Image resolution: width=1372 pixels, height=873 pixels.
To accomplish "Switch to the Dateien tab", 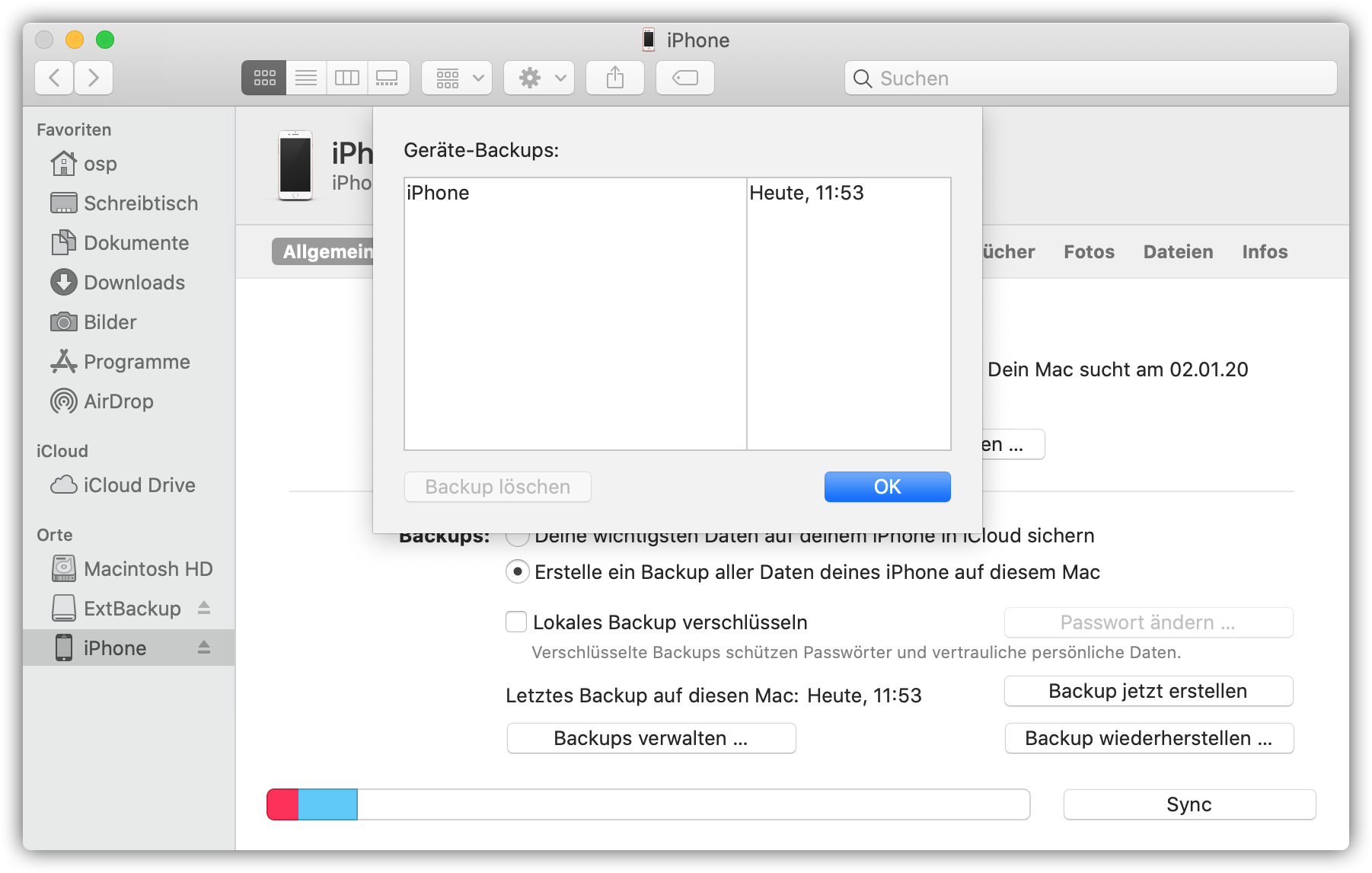I will tap(1178, 252).
